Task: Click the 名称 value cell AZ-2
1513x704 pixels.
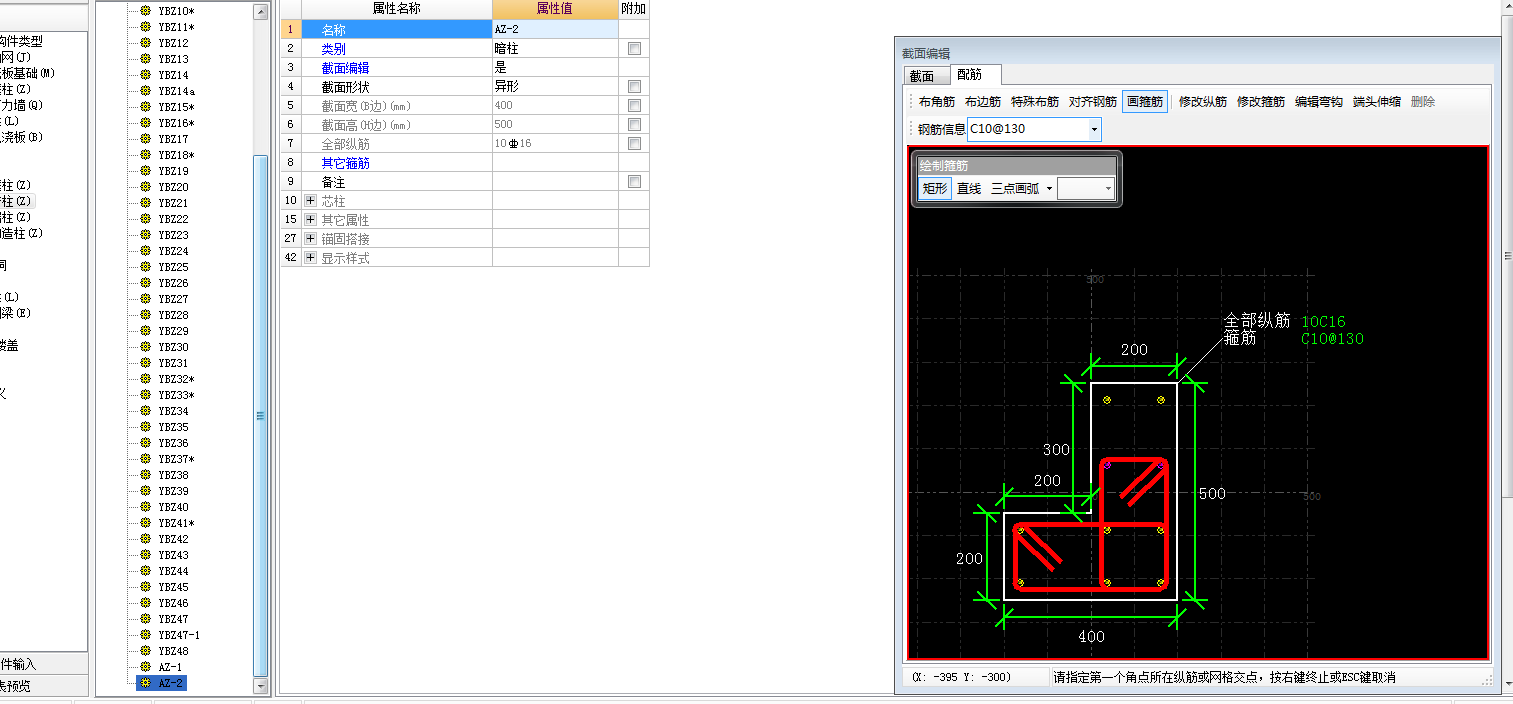Action: coord(555,29)
